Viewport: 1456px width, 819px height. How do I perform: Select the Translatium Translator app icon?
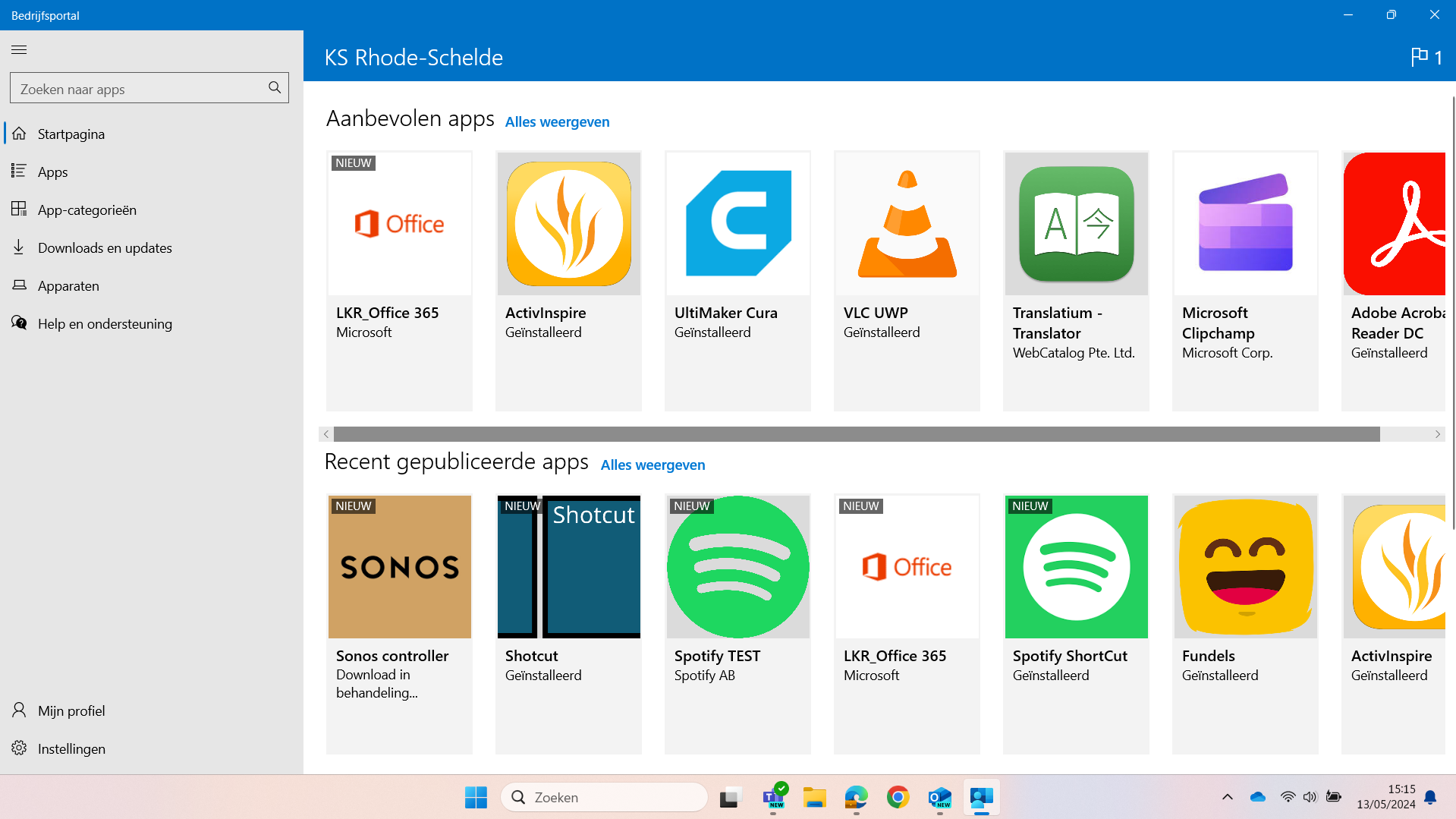[1076, 224]
